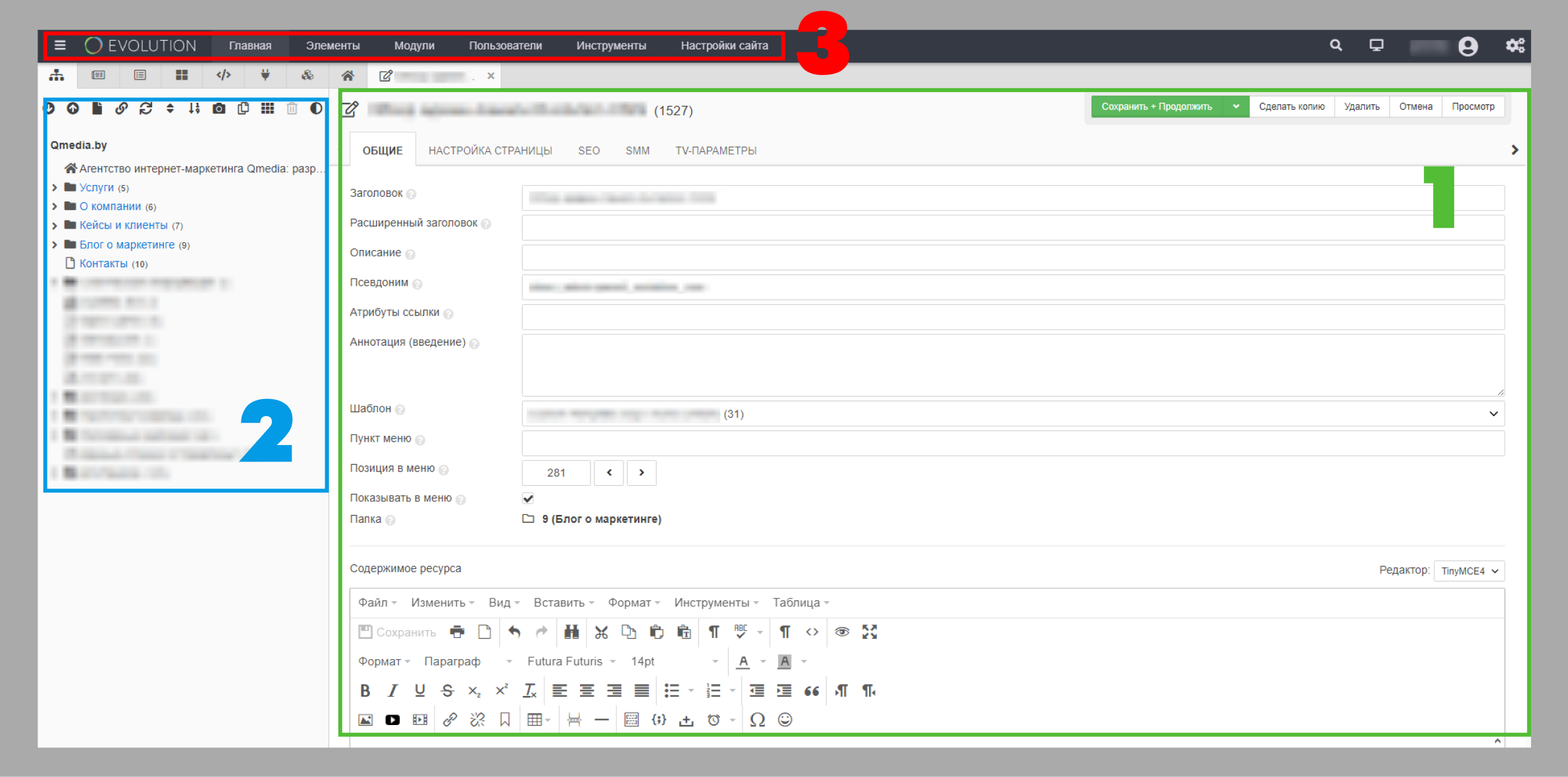Insert image via editor image icon
Screen dimensions: 1568x777
pos(365,720)
